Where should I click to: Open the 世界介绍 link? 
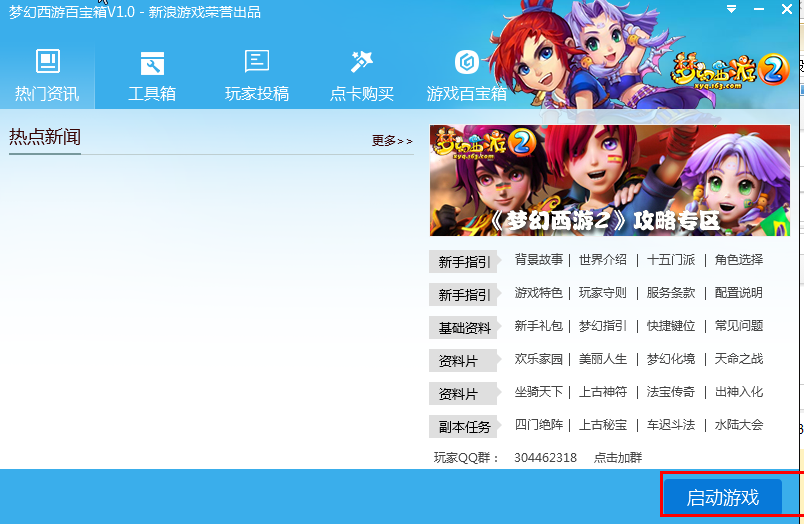(602, 259)
